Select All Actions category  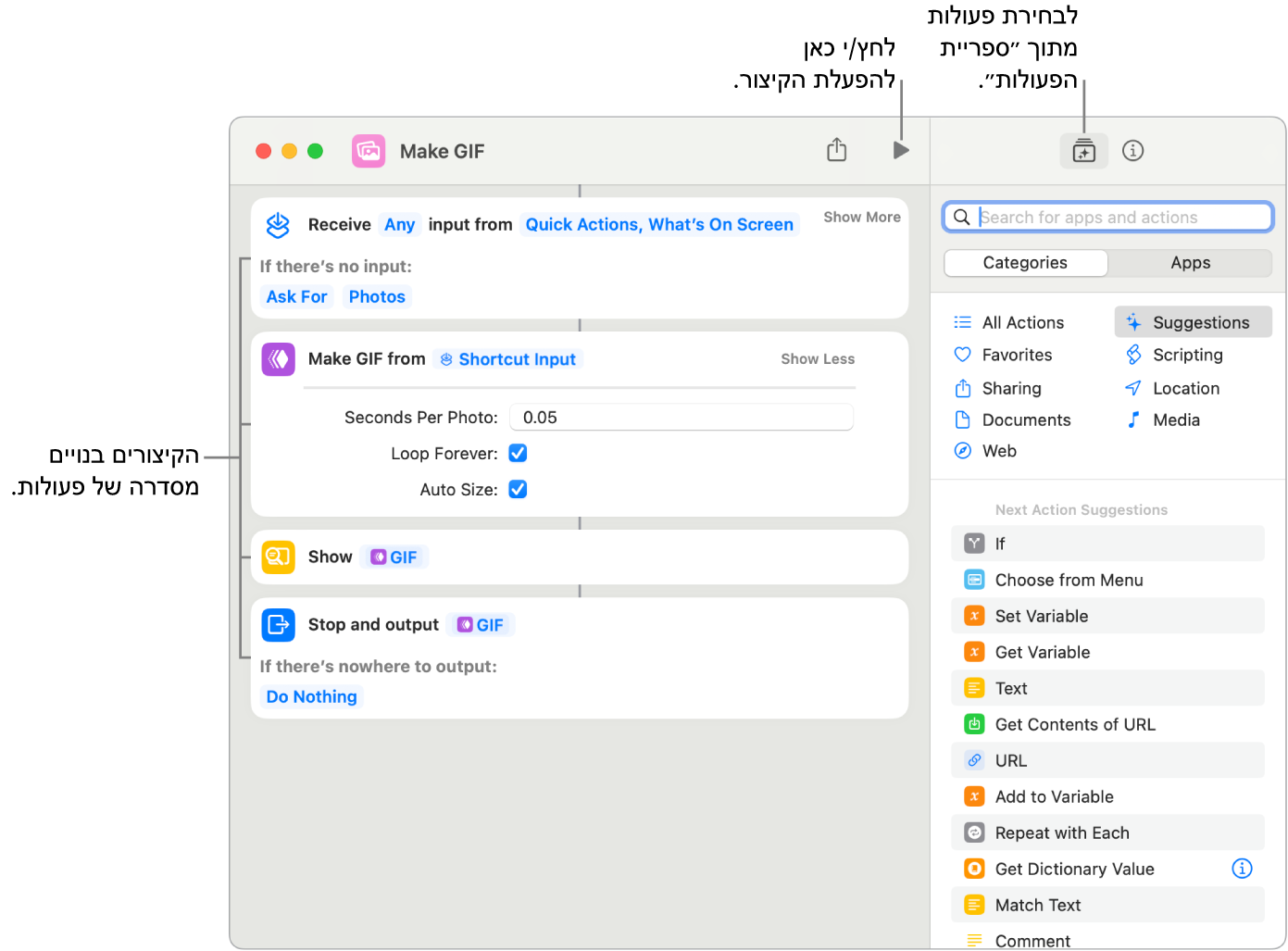(1009, 322)
